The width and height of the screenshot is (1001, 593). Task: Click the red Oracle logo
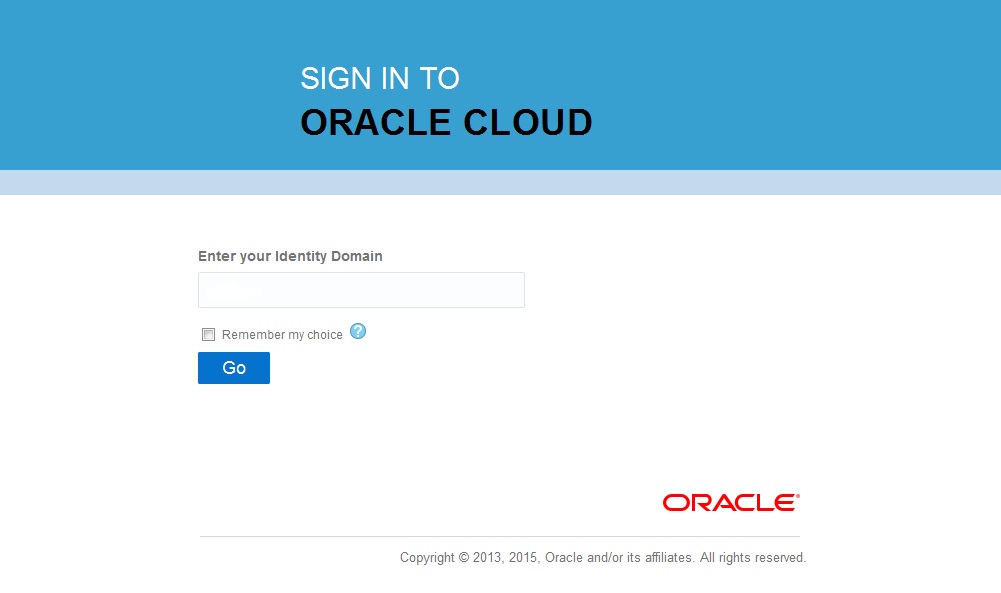point(731,502)
